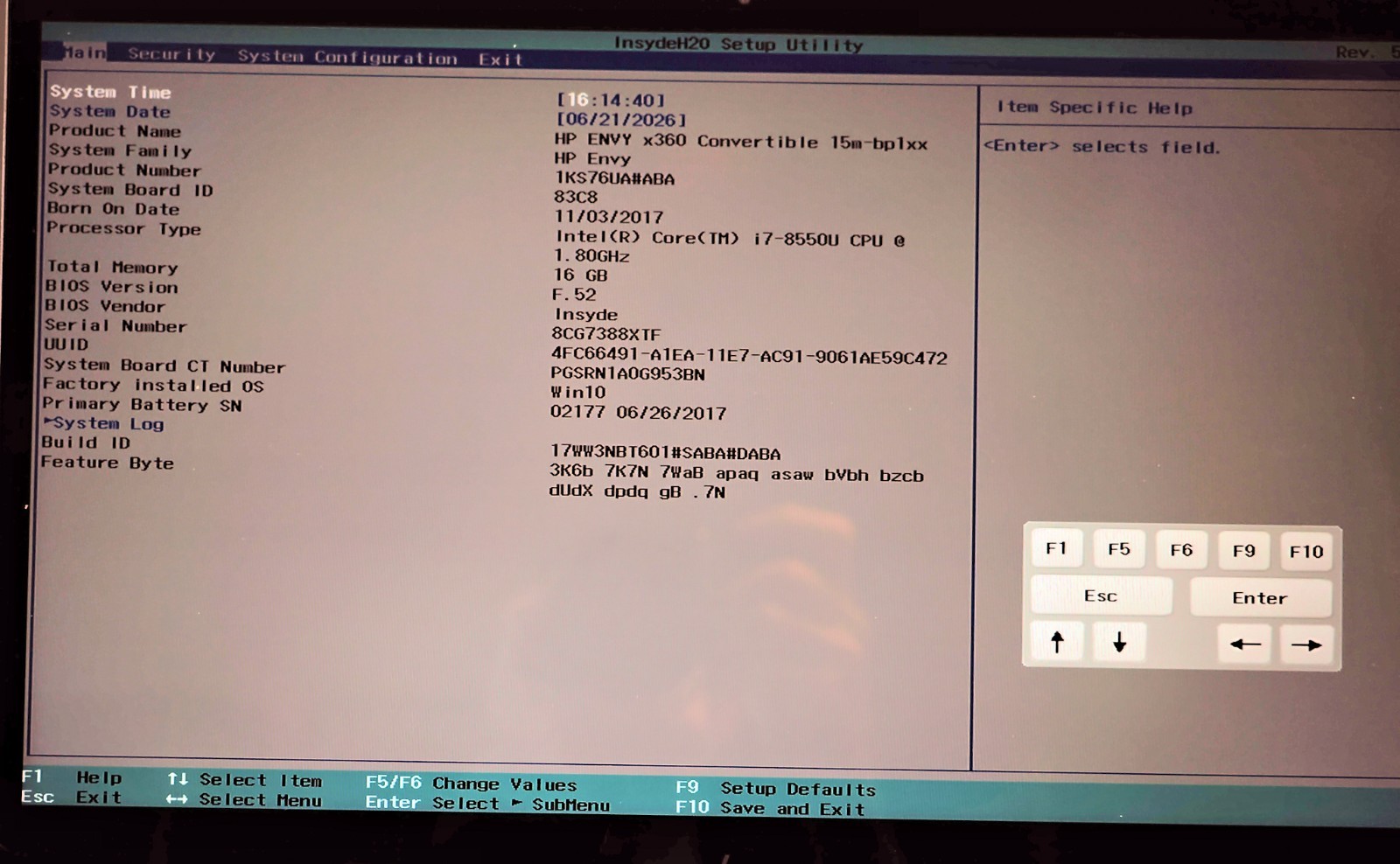Tap the F9 on-screen key
The height and width of the screenshot is (864, 1400).
[x=1243, y=551]
